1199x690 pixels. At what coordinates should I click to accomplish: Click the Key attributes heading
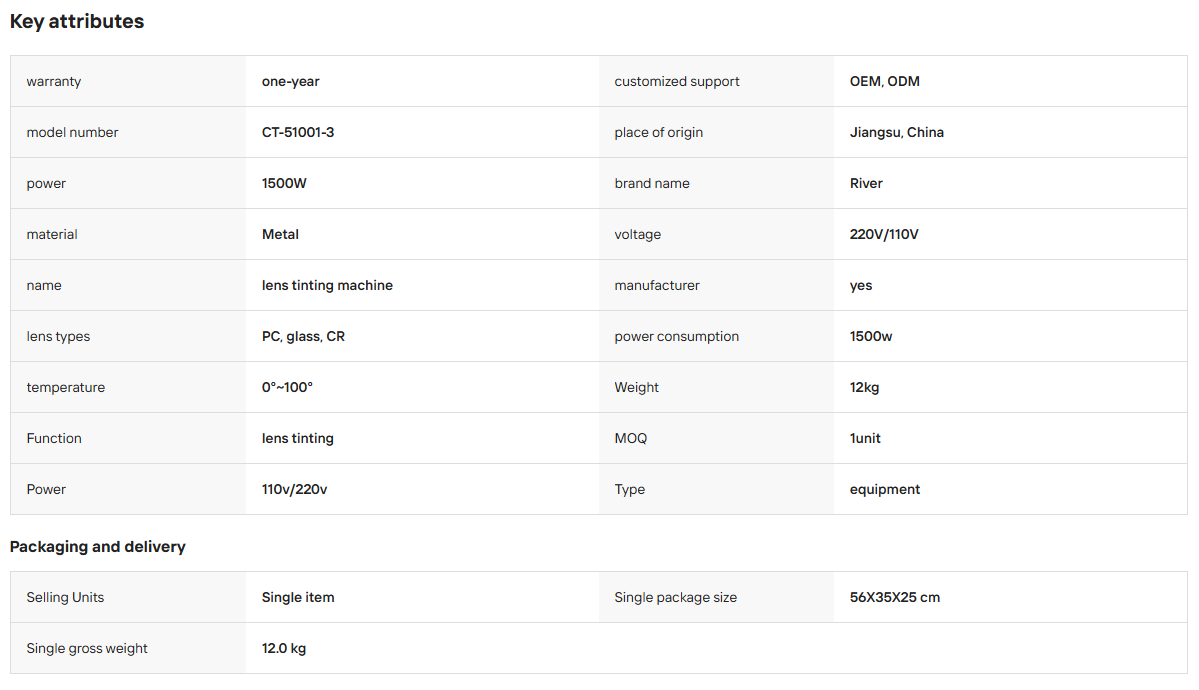click(76, 21)
